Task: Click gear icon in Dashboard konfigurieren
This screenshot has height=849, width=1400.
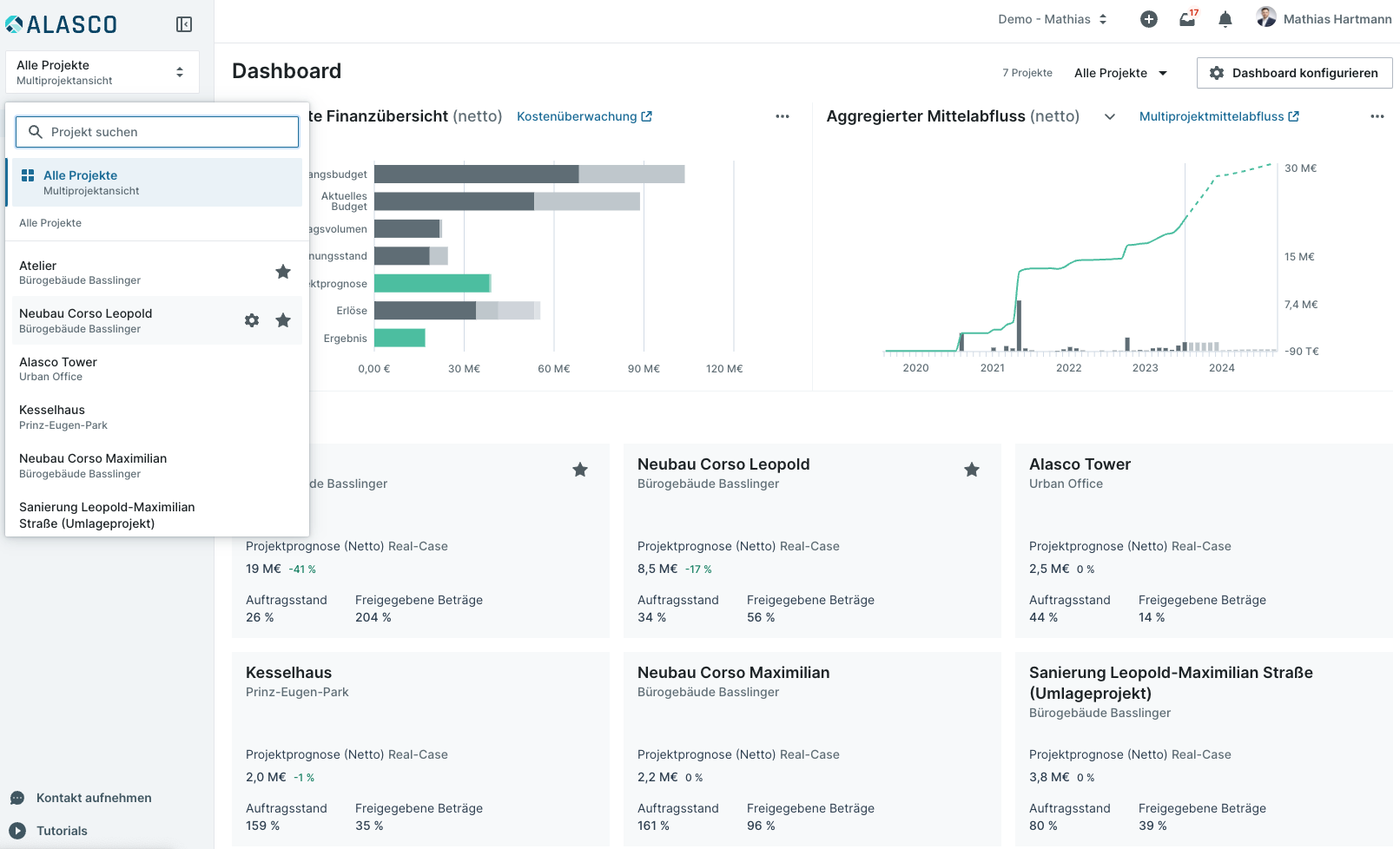Action: point(1217,73)
